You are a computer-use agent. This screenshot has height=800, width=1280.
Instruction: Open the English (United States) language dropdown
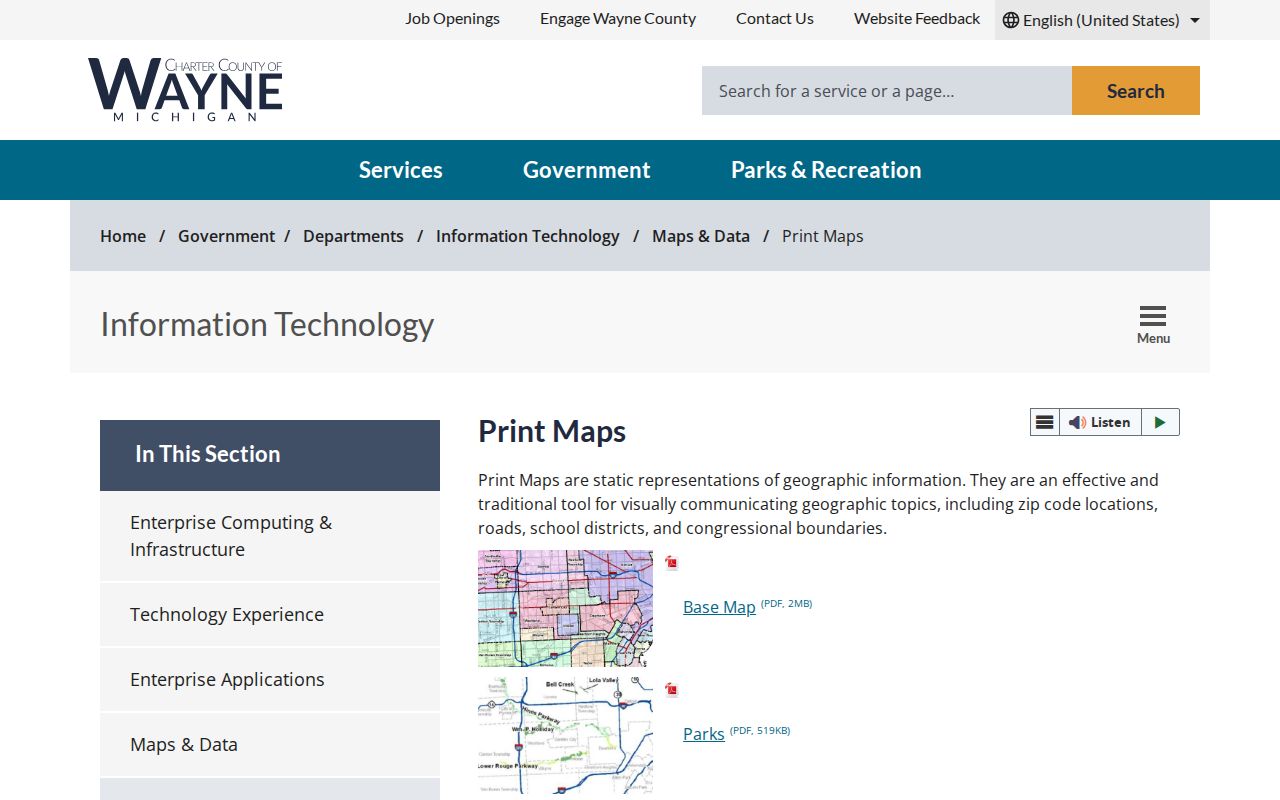[x=1102, y=20]
